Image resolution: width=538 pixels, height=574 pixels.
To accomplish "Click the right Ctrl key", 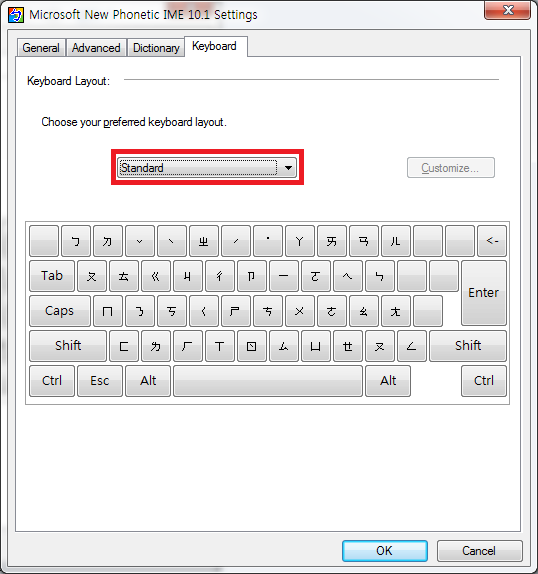I will click(x=484, y=381).
